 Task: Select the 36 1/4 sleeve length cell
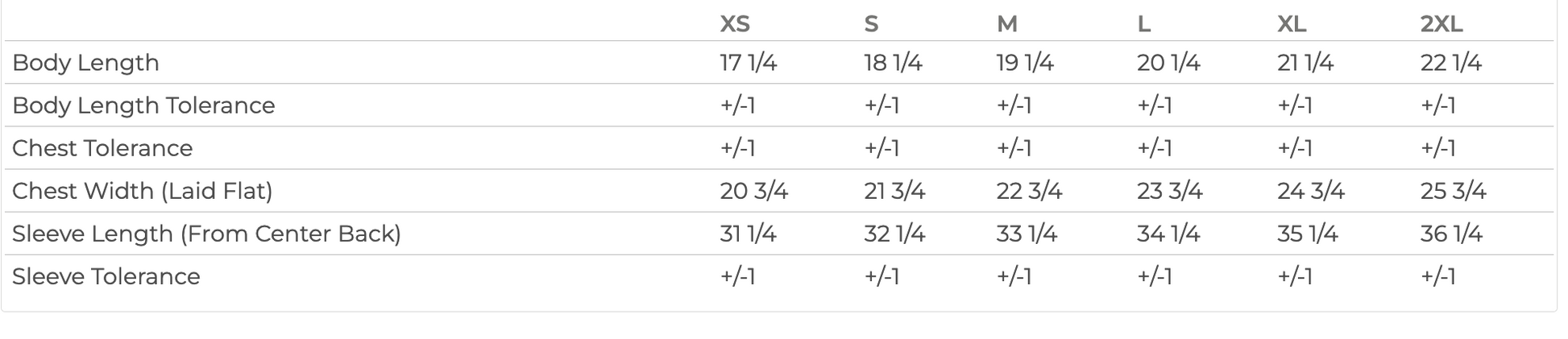(x=1451, y=234)
